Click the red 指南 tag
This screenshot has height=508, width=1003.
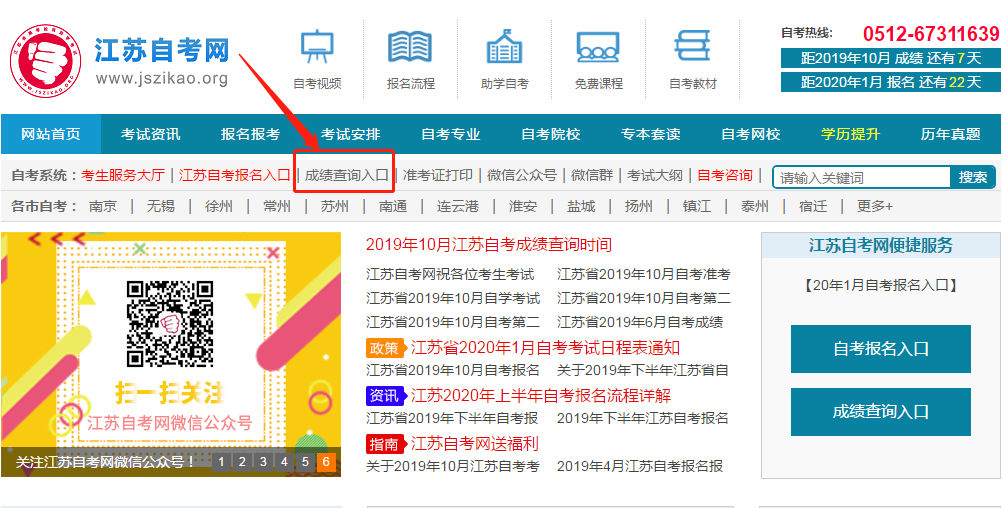click(x=385, y=444)
